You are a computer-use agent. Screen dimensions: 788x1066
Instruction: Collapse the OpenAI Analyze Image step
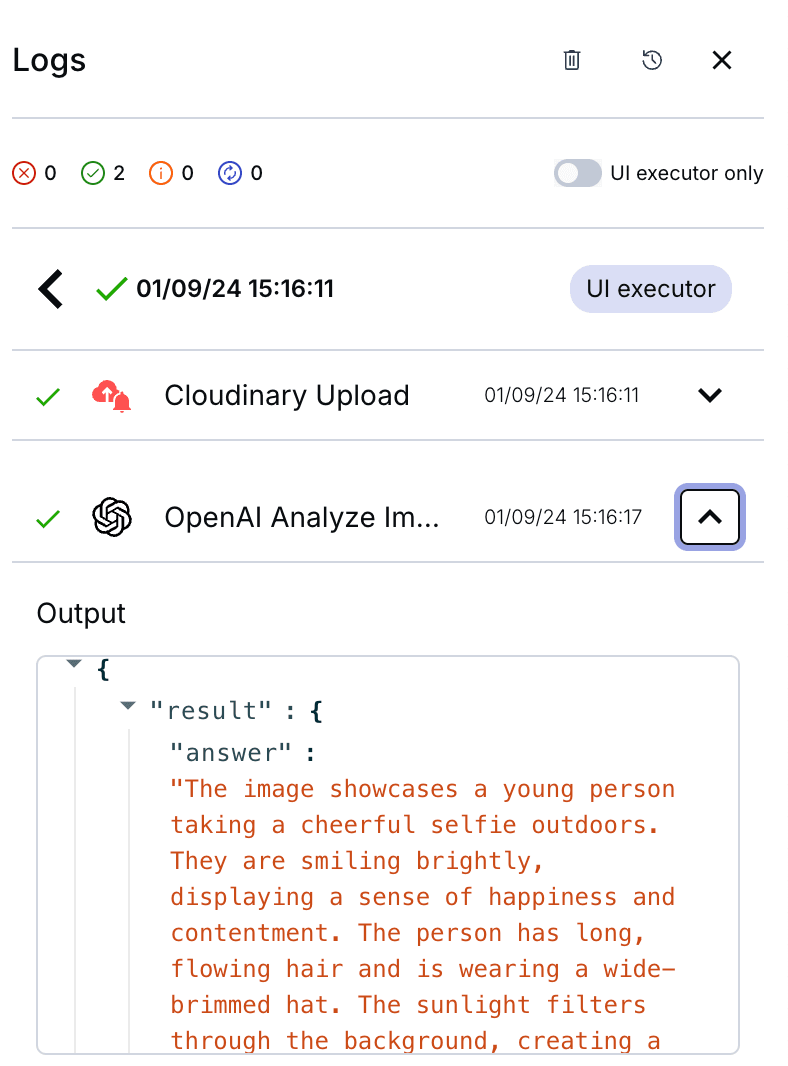pyautogui.click(x=709, y=517)
